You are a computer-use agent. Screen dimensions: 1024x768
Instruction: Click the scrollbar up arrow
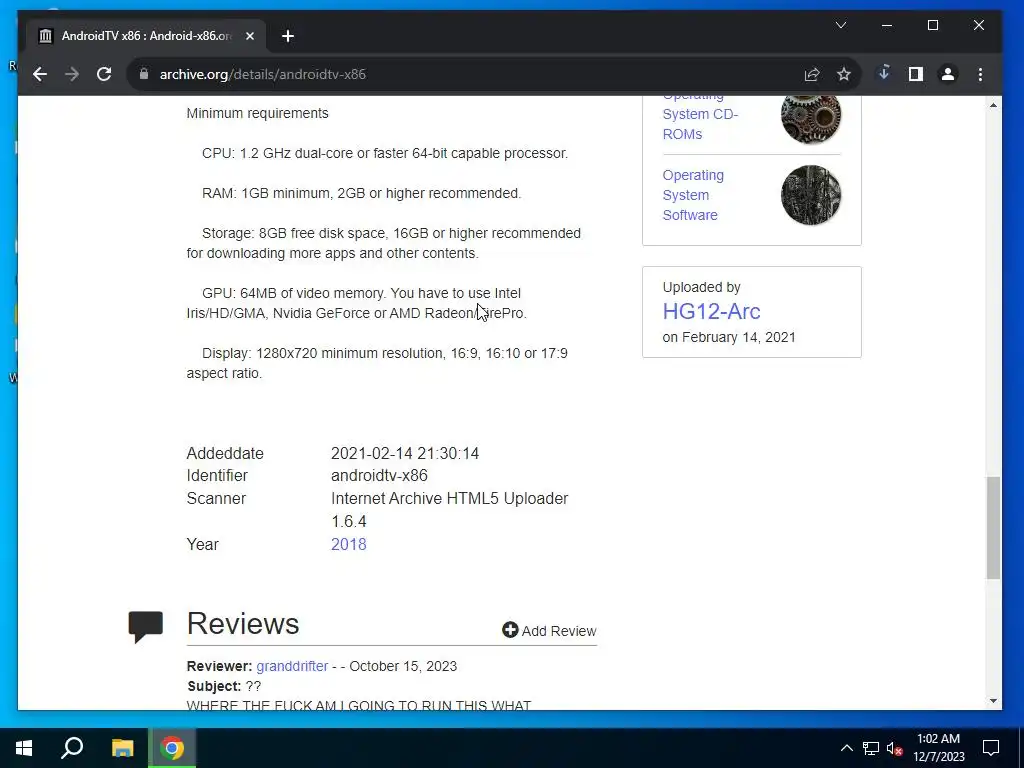(993, 105)
